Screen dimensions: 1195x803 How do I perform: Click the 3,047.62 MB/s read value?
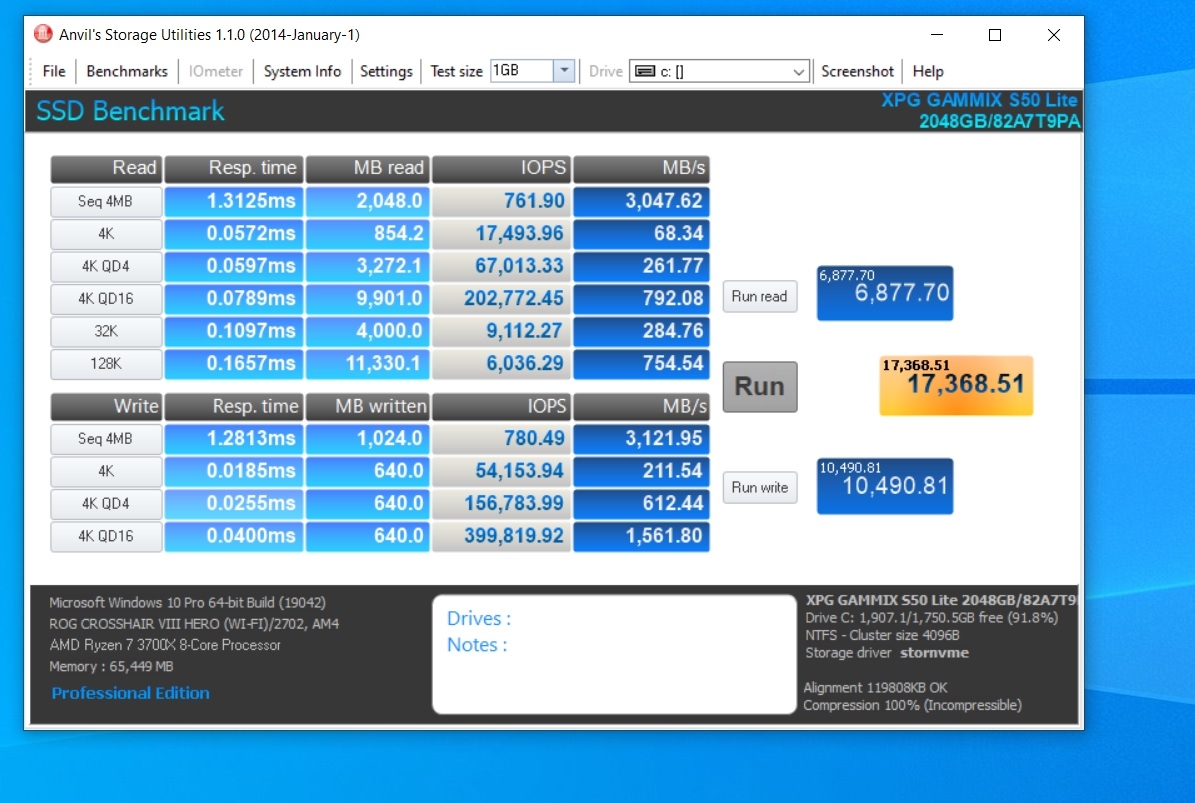pos(642,201)
